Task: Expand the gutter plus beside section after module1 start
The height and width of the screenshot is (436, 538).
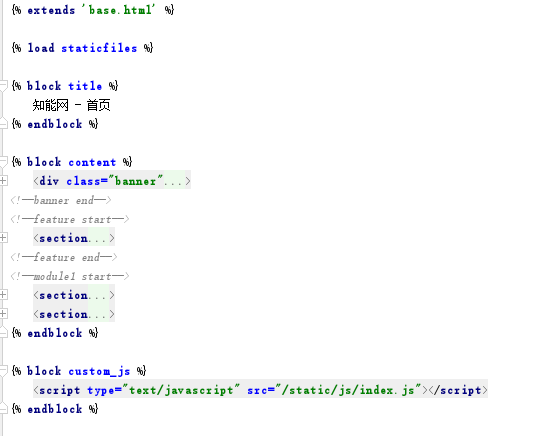Action: pos(3,294)
